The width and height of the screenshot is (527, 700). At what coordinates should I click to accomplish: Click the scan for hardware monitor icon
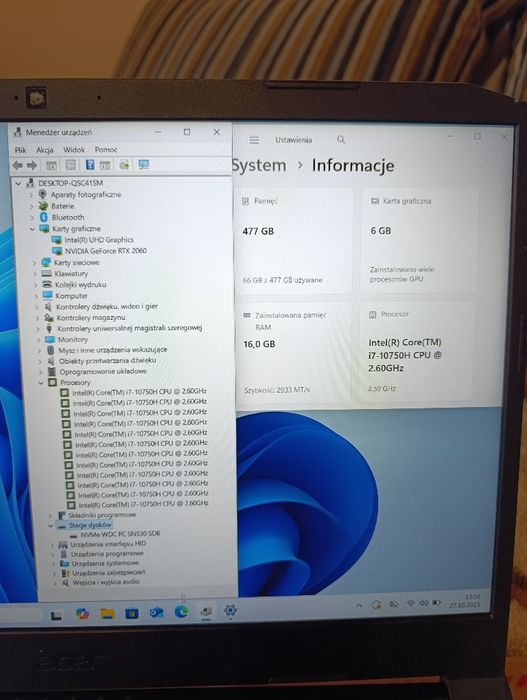click(143, 165)
